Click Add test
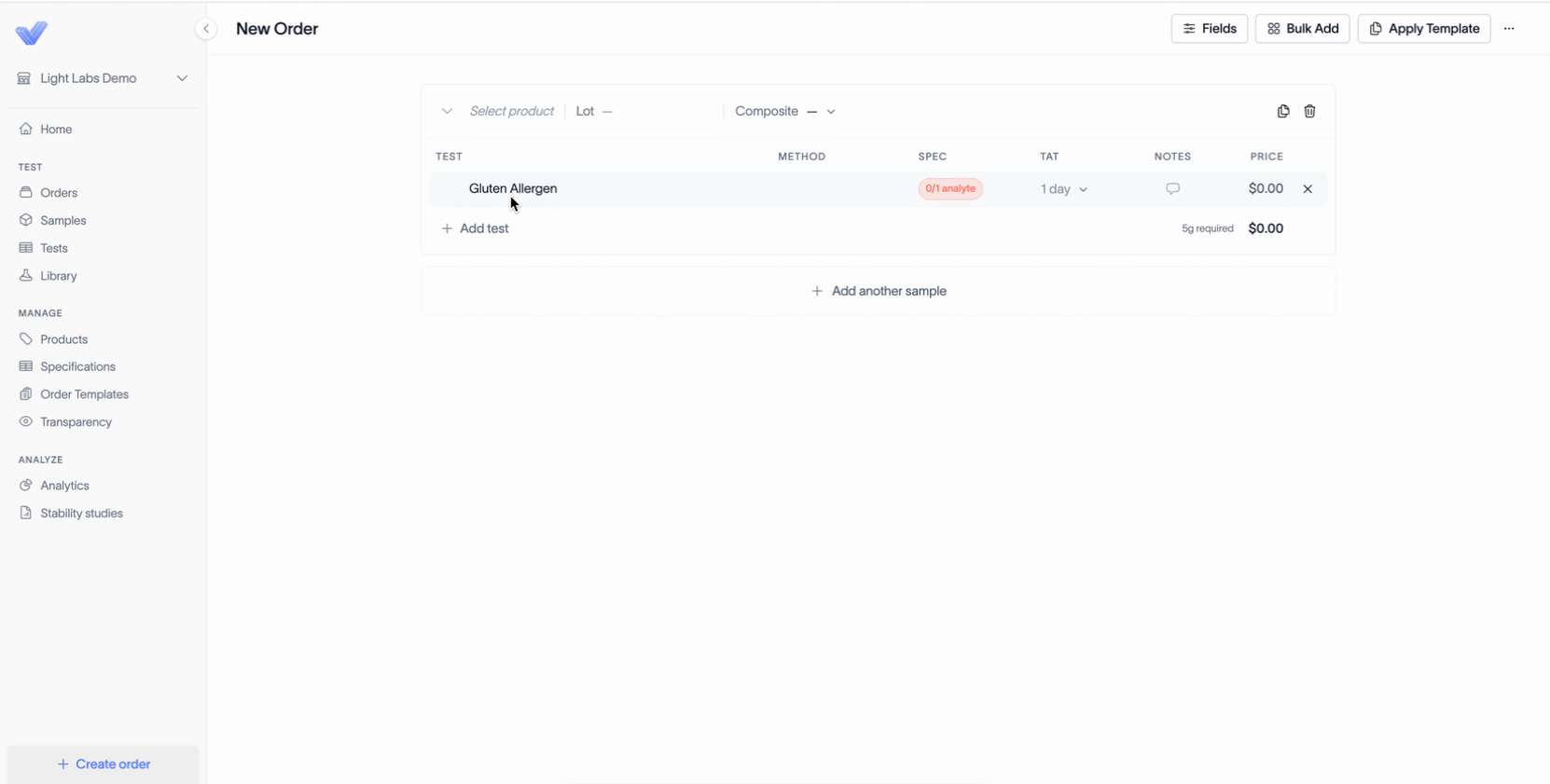Viewport: 1550px width, 784px height. [x=475, y=228]
